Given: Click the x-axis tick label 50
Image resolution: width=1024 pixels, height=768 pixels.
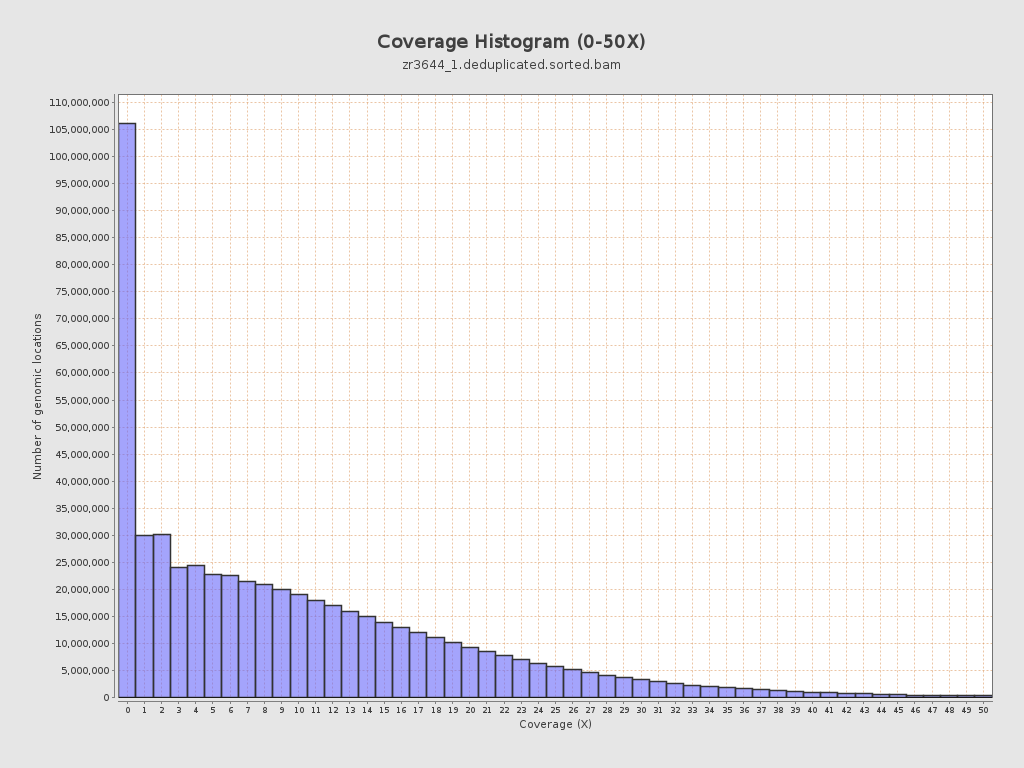Looking at the screenshot, I should click(984, 710).
